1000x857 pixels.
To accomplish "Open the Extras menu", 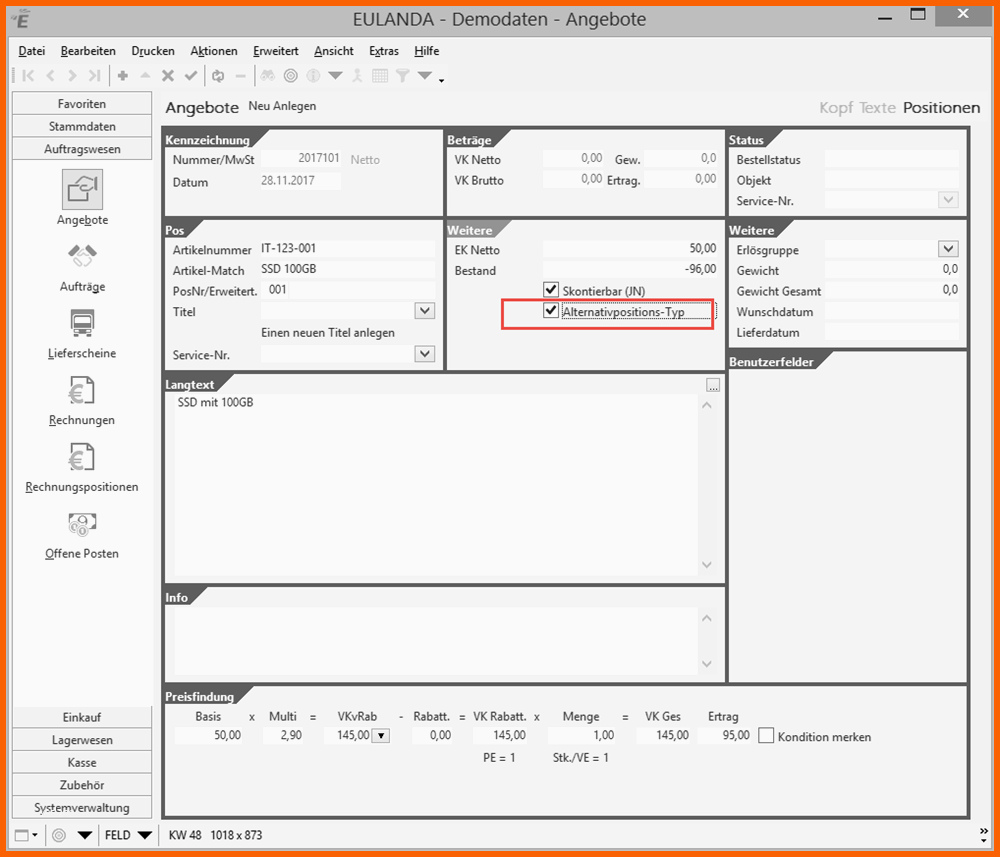I will [384, 51].
